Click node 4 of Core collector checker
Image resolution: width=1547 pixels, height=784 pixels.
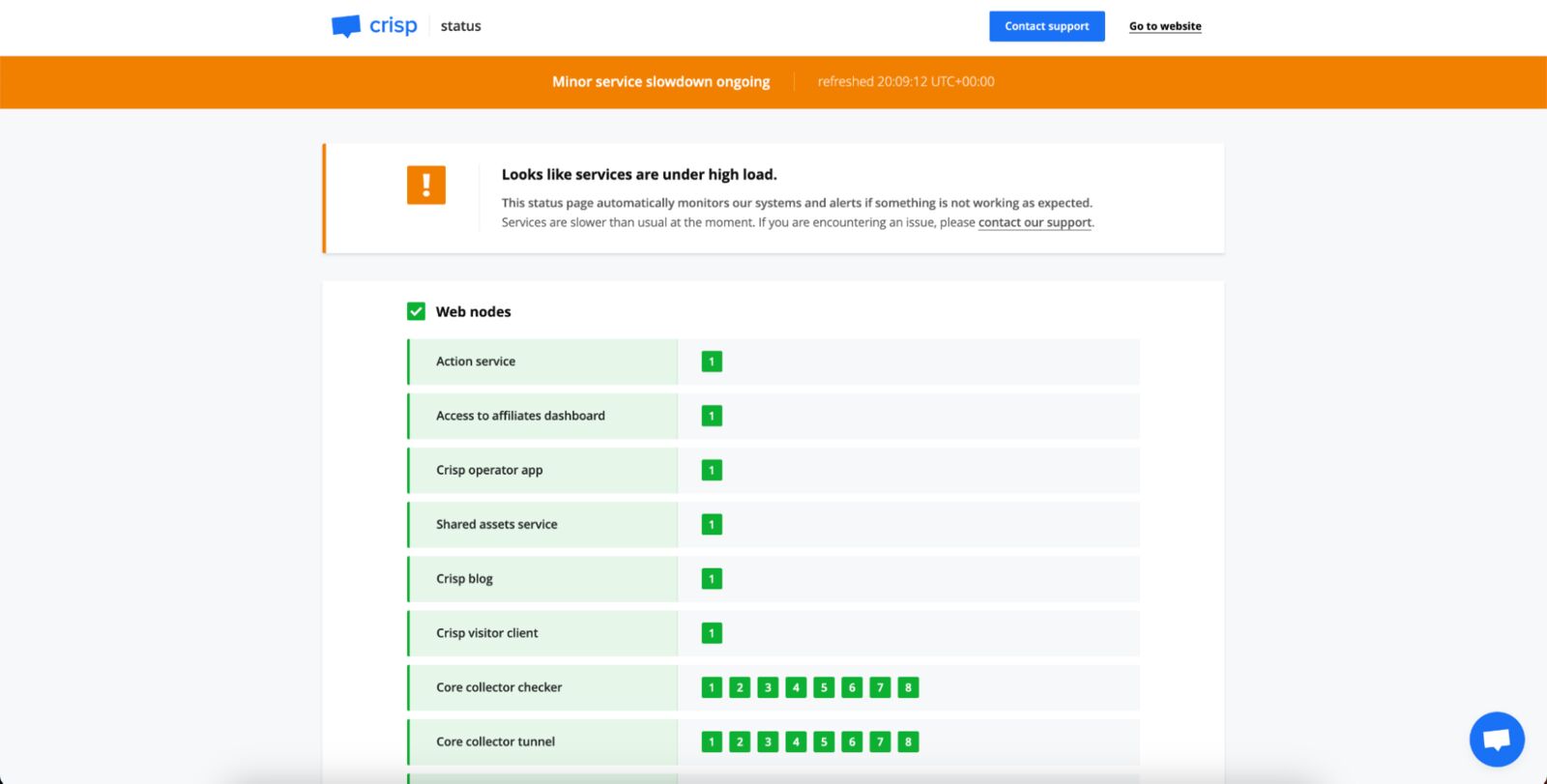tap(796, 687)
